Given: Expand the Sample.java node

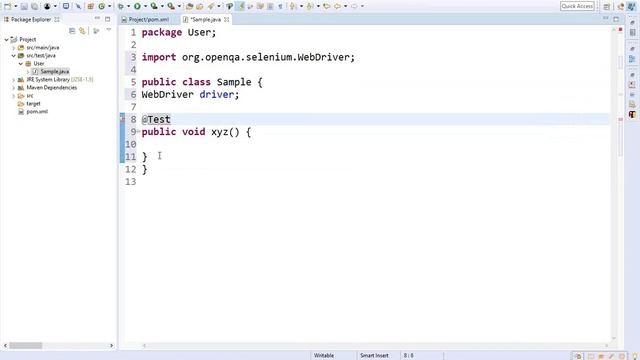Looking at the screenshot, I should (x=28, y=72).
